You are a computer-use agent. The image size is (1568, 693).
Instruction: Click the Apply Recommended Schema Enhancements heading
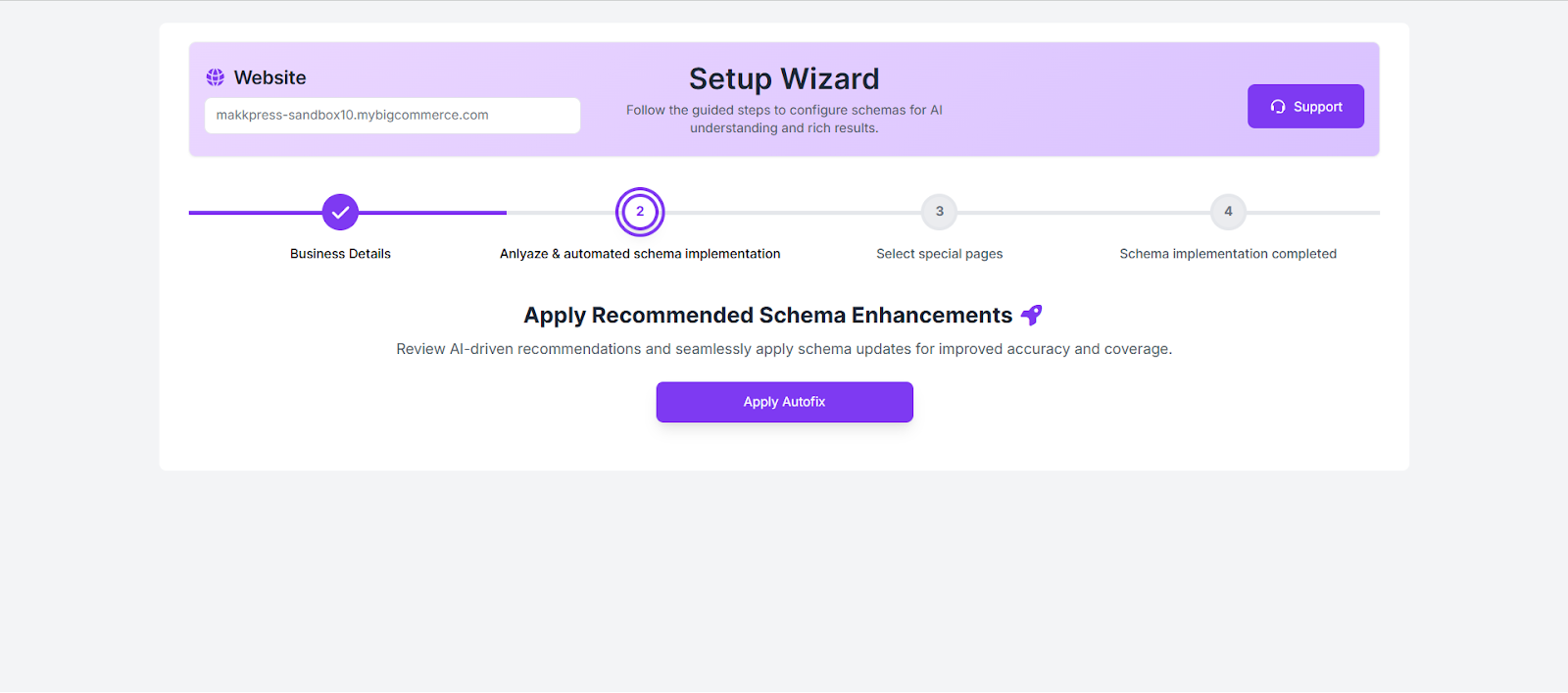coord(767,316)
